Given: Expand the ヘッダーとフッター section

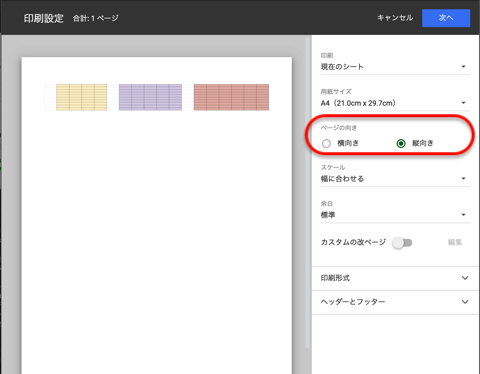Looking at the screenshot, I should click(x=395, y=302).
